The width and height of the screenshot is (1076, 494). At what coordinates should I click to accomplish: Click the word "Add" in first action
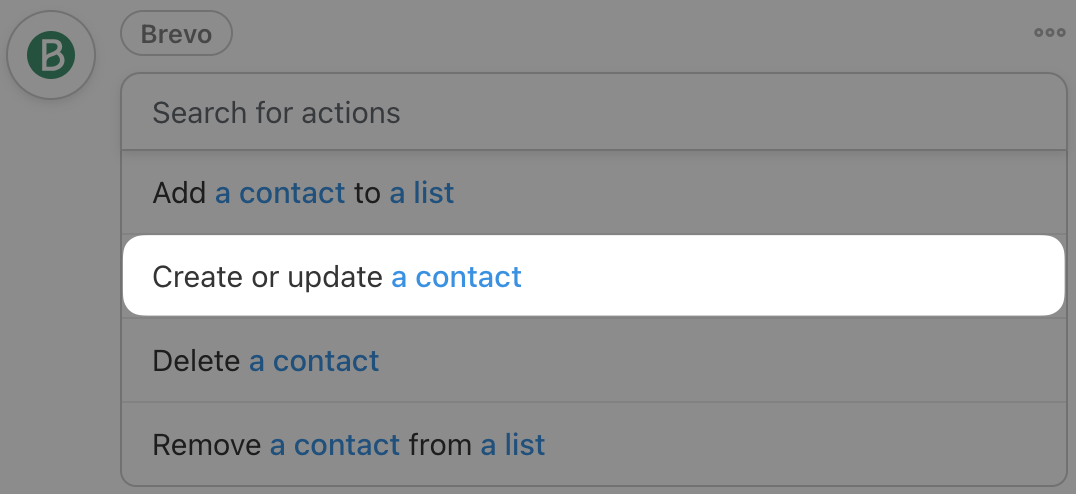coord(179,193)
